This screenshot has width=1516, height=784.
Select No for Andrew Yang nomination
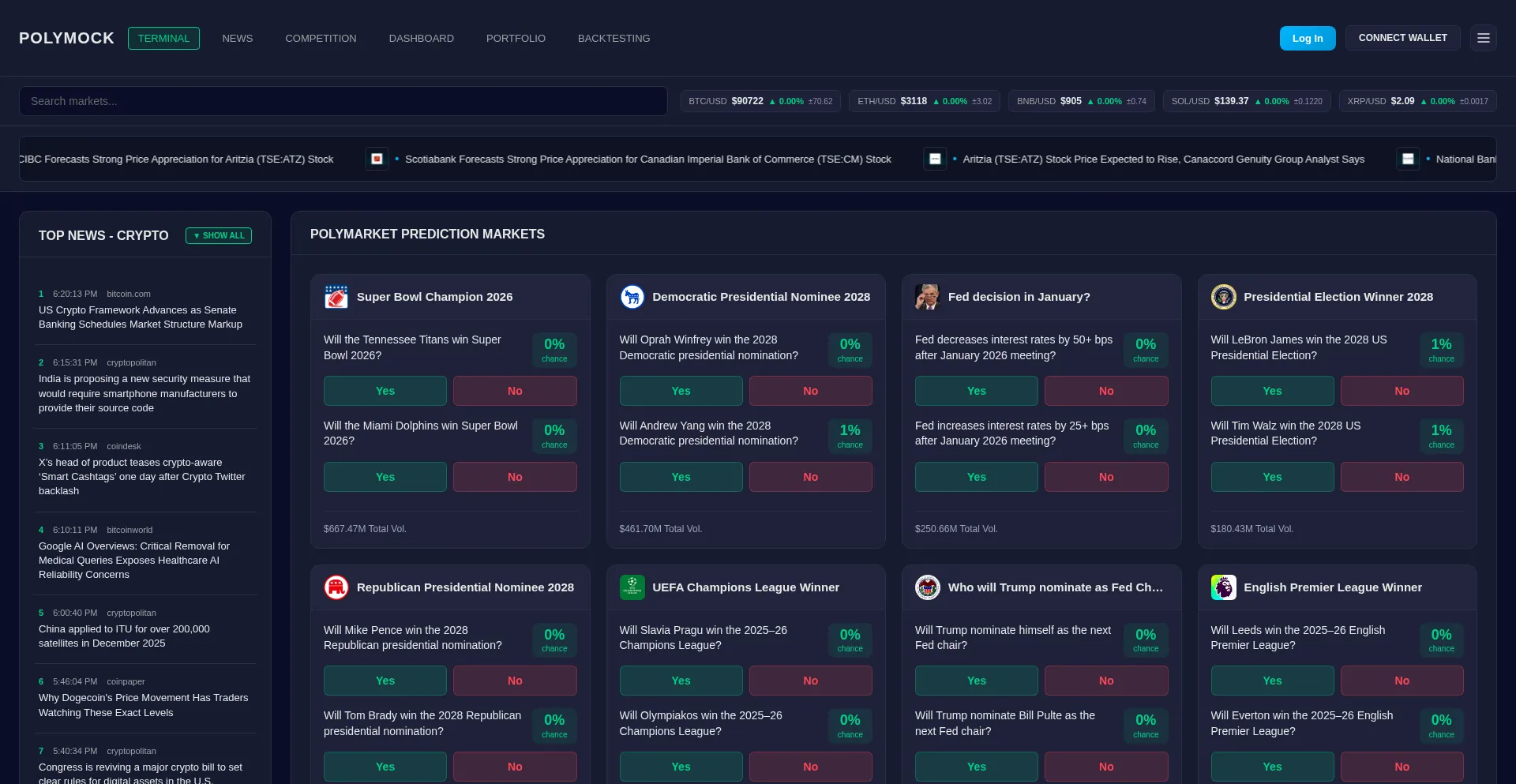tap(810, 477)
